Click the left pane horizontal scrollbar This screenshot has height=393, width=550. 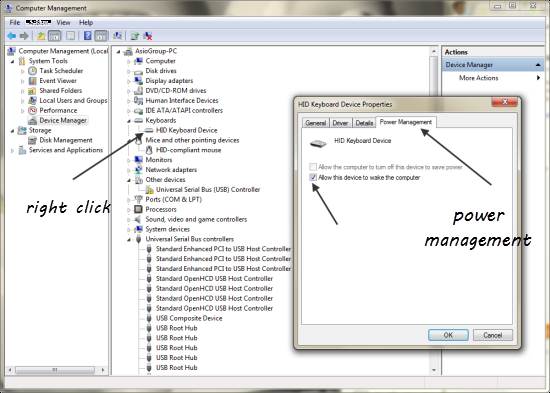click(55, 370)
